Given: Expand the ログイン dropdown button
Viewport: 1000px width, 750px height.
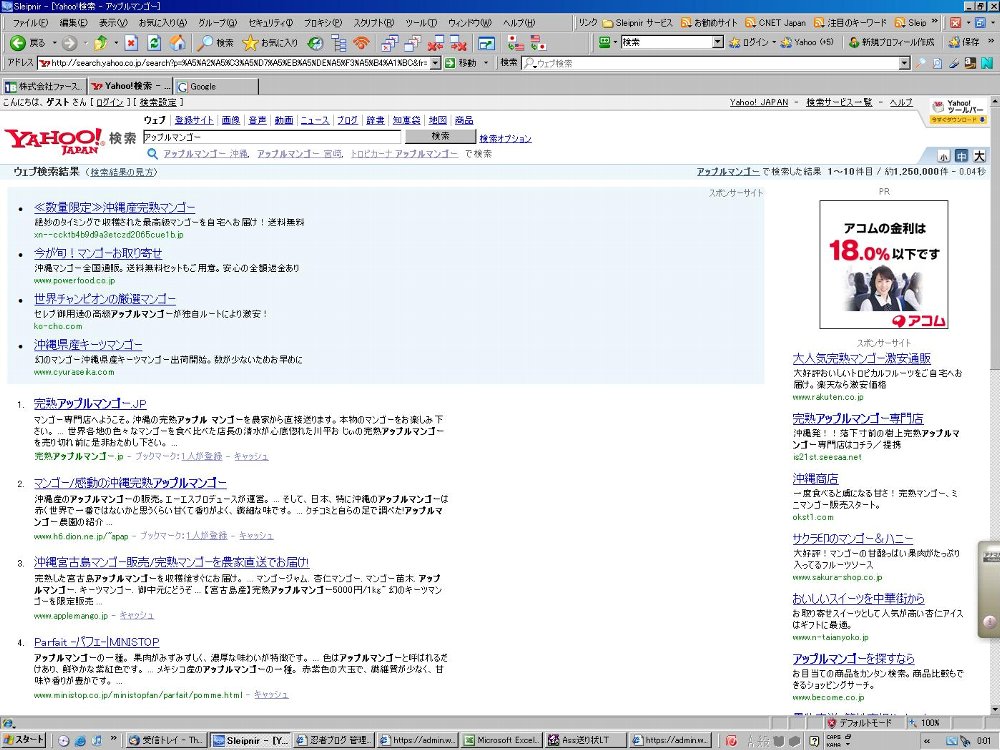Looking at the screenshot, I should point(774,42).
